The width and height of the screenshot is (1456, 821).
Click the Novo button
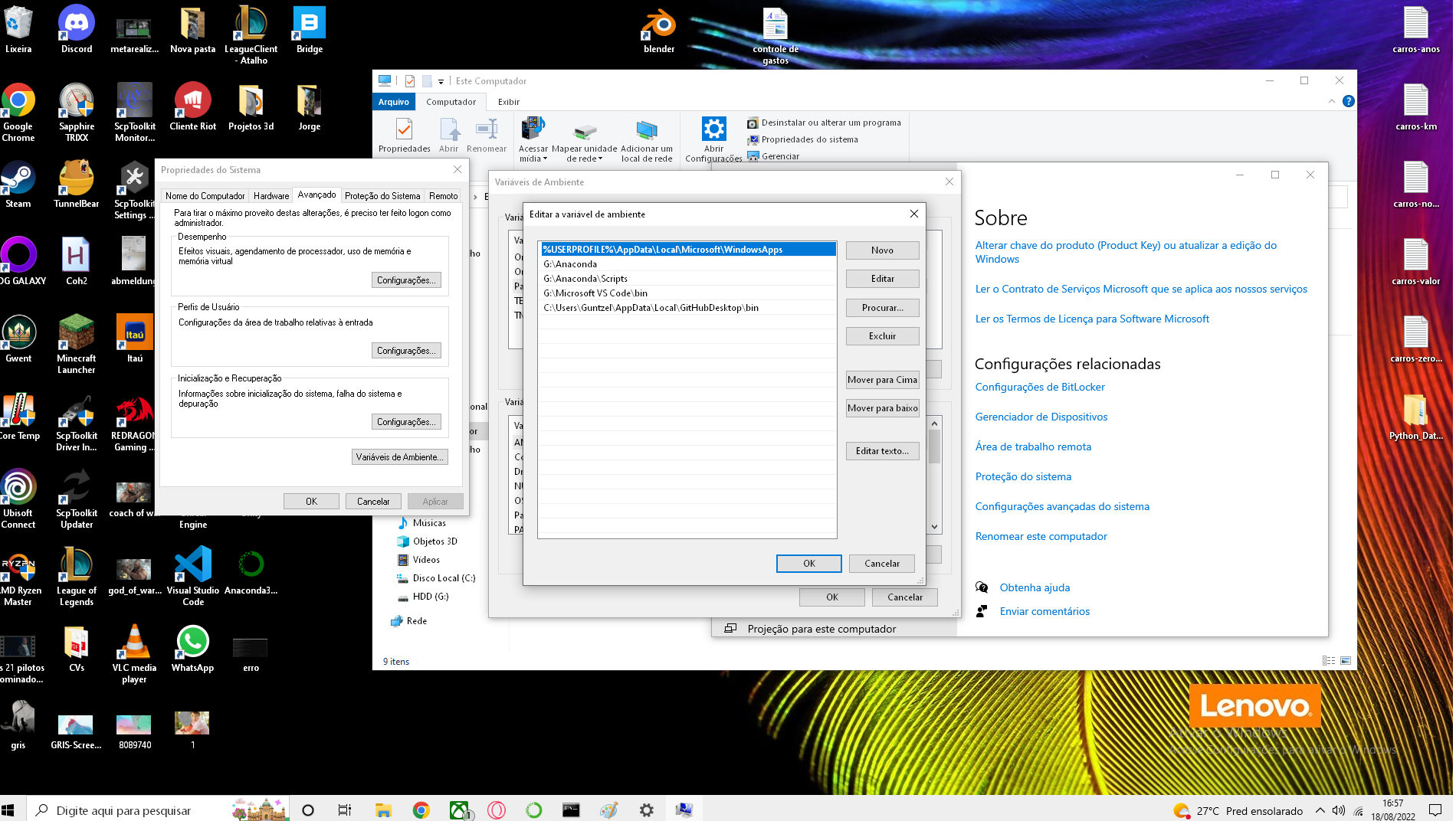[882, 250]
